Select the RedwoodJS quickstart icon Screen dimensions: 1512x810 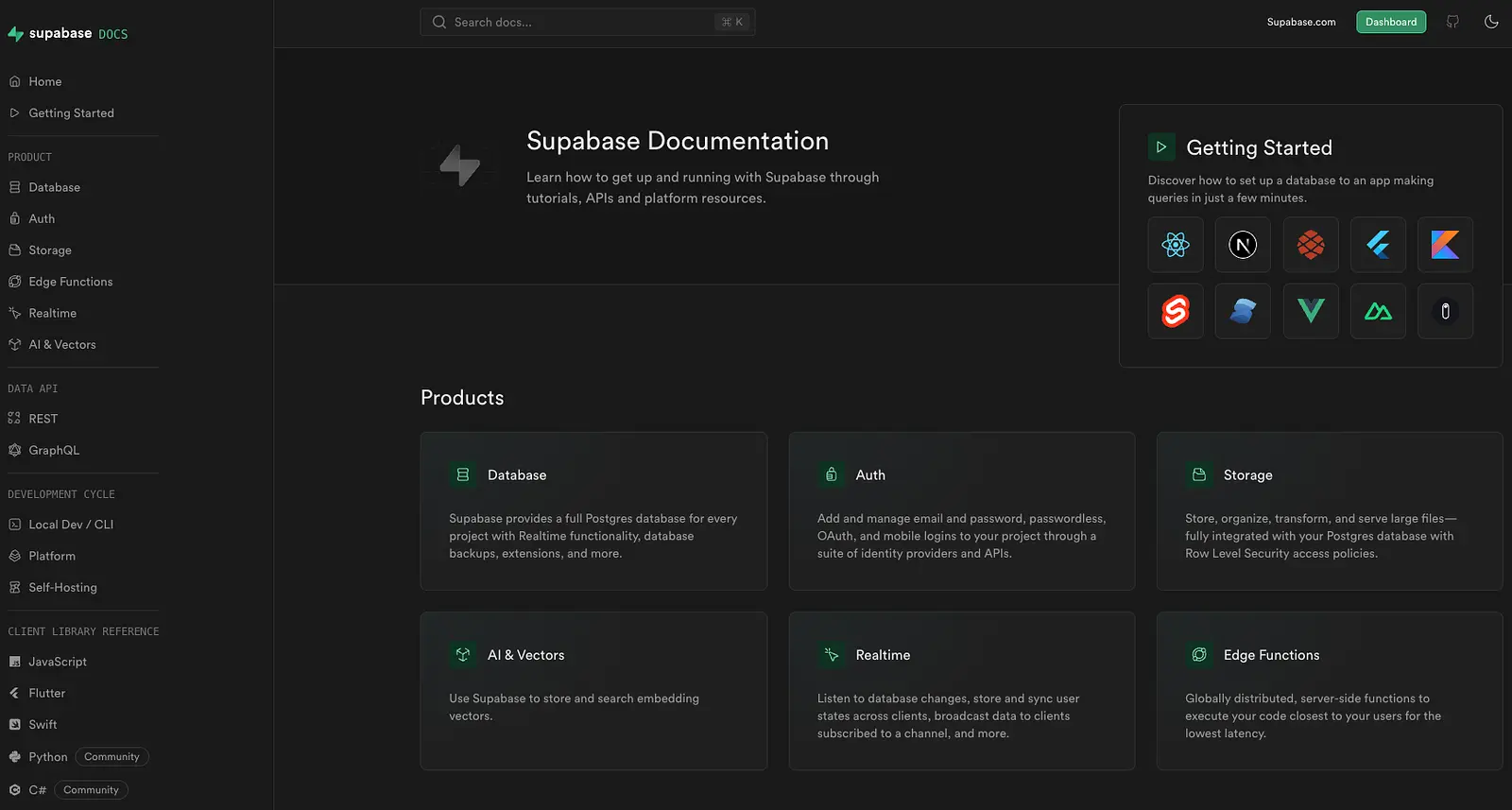(1311, 245)
